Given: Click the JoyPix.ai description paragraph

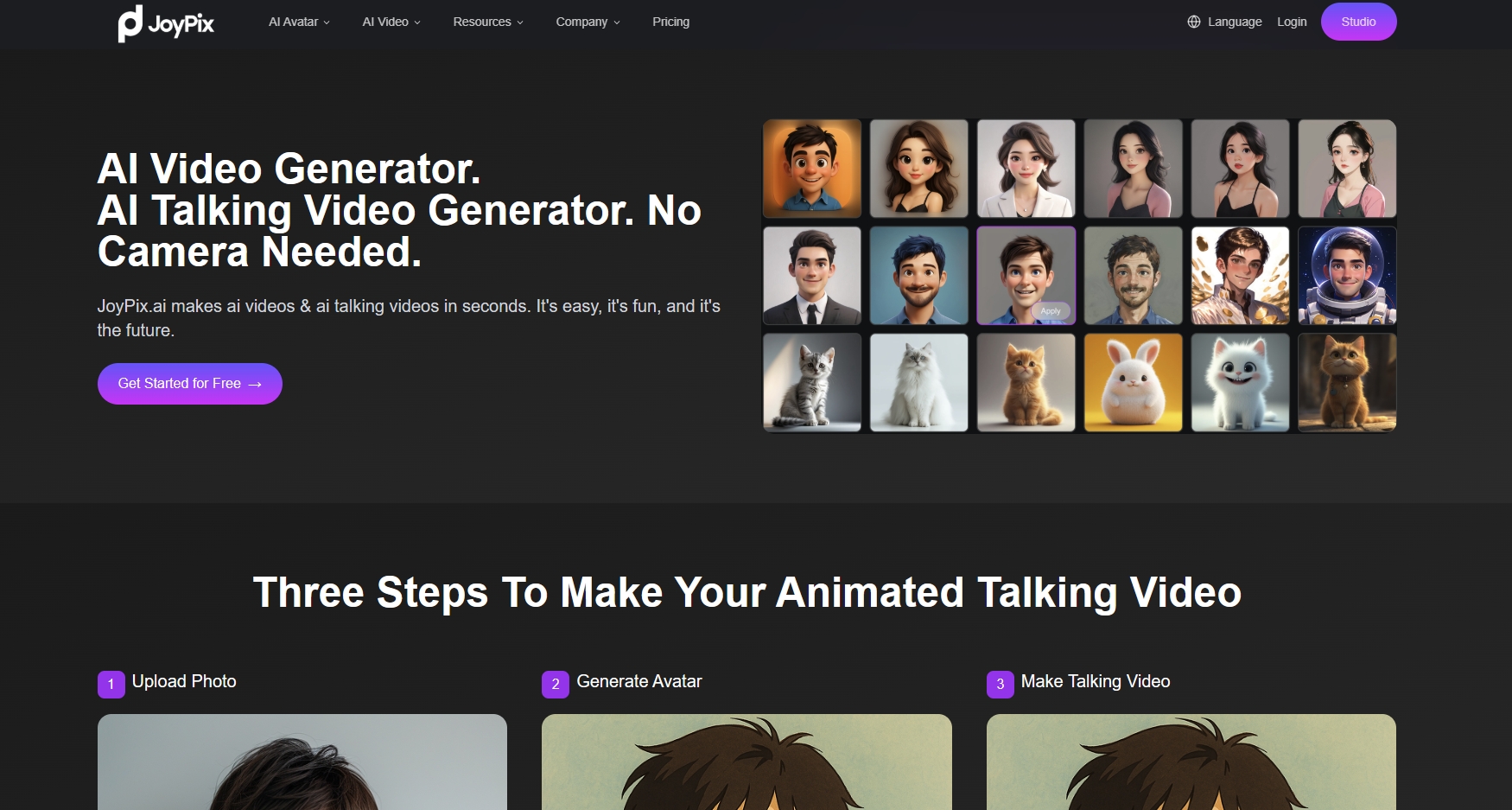Looking at the screenshot, I should pyautogui.click(x=409, y=318).
